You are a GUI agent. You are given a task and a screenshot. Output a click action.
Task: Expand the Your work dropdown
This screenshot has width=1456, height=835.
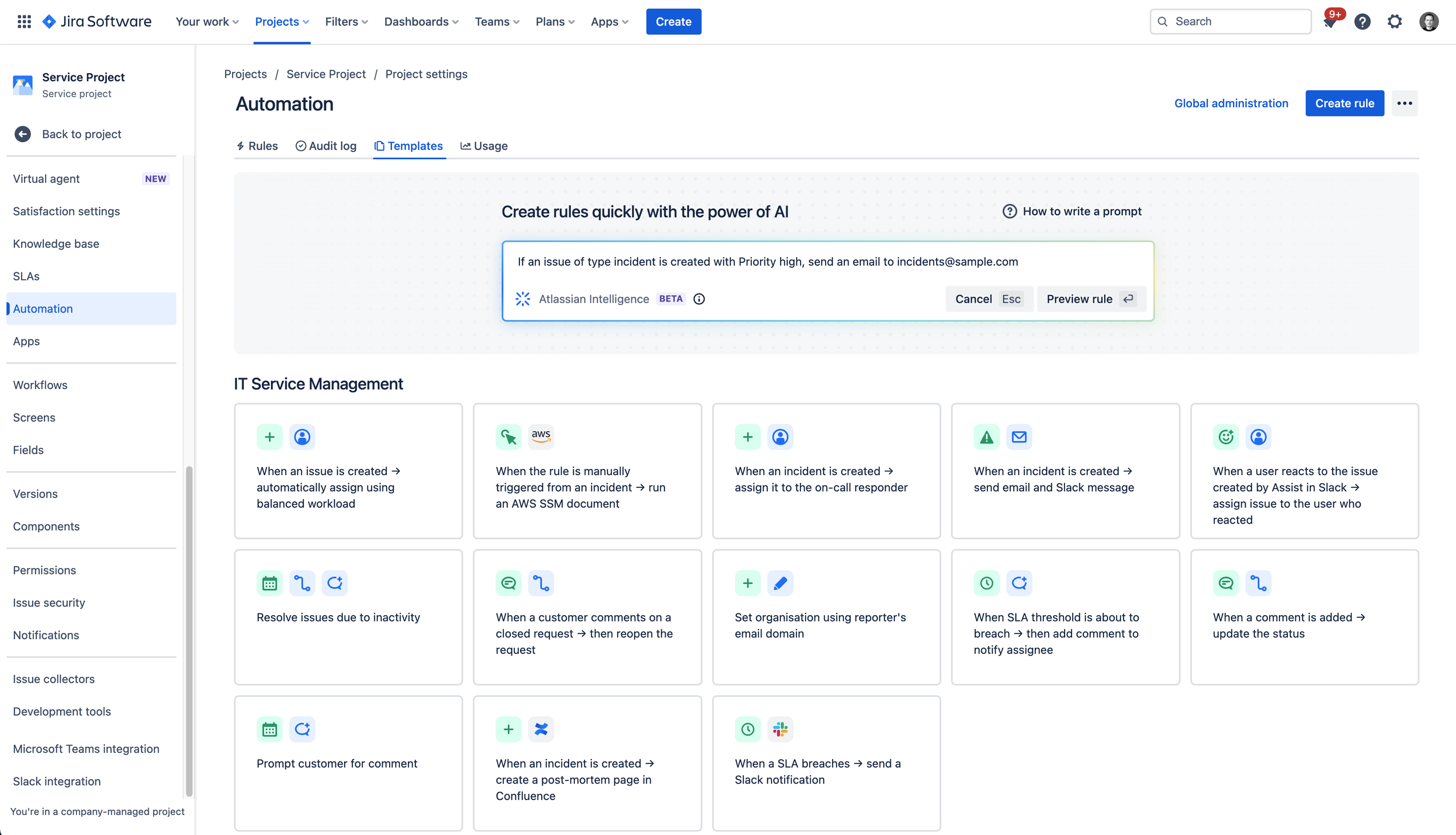207,22
